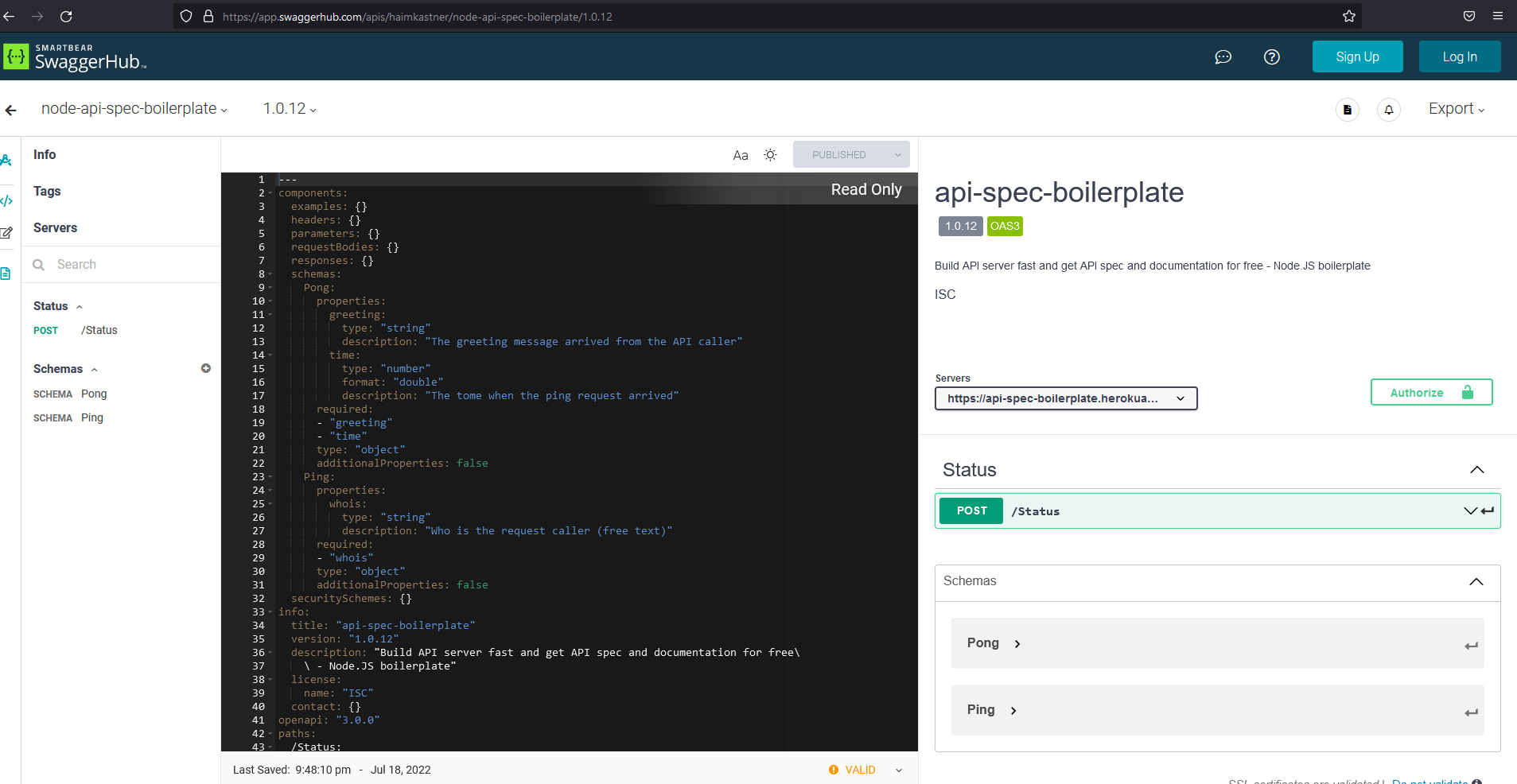Click the Authorize button

click(1430, 392)
